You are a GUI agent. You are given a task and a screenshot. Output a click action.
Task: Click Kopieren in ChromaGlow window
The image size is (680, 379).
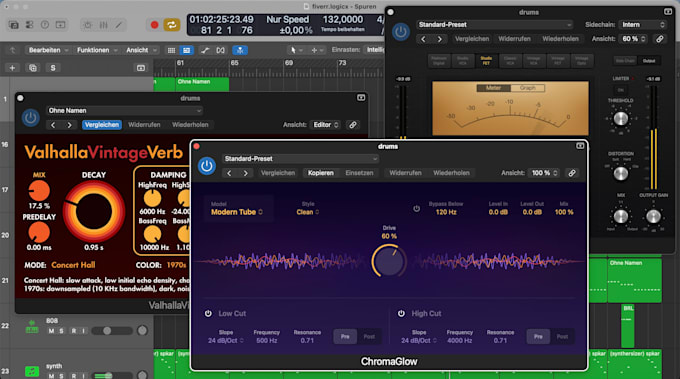click(320, 173)
